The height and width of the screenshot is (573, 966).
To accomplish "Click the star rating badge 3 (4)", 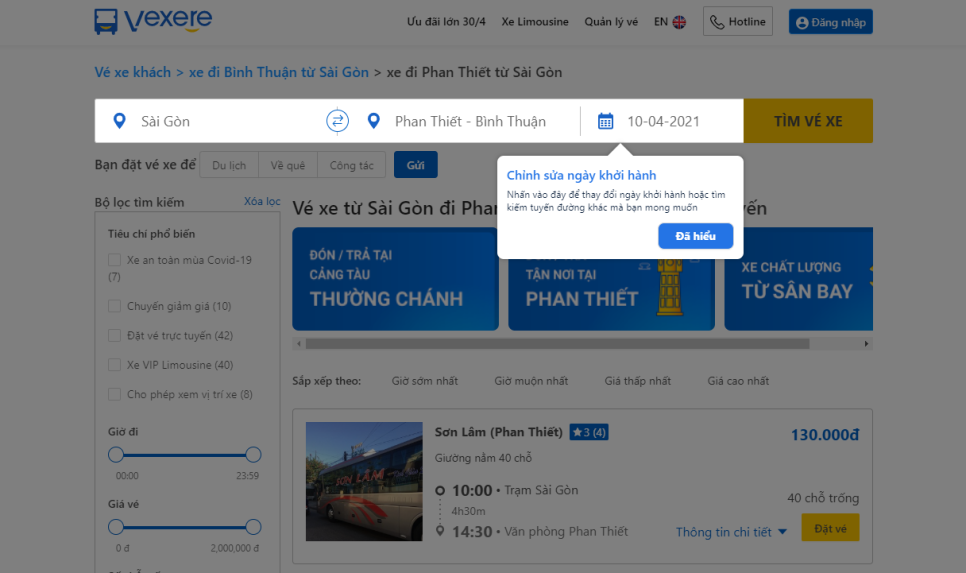I will tap(589, 432).
